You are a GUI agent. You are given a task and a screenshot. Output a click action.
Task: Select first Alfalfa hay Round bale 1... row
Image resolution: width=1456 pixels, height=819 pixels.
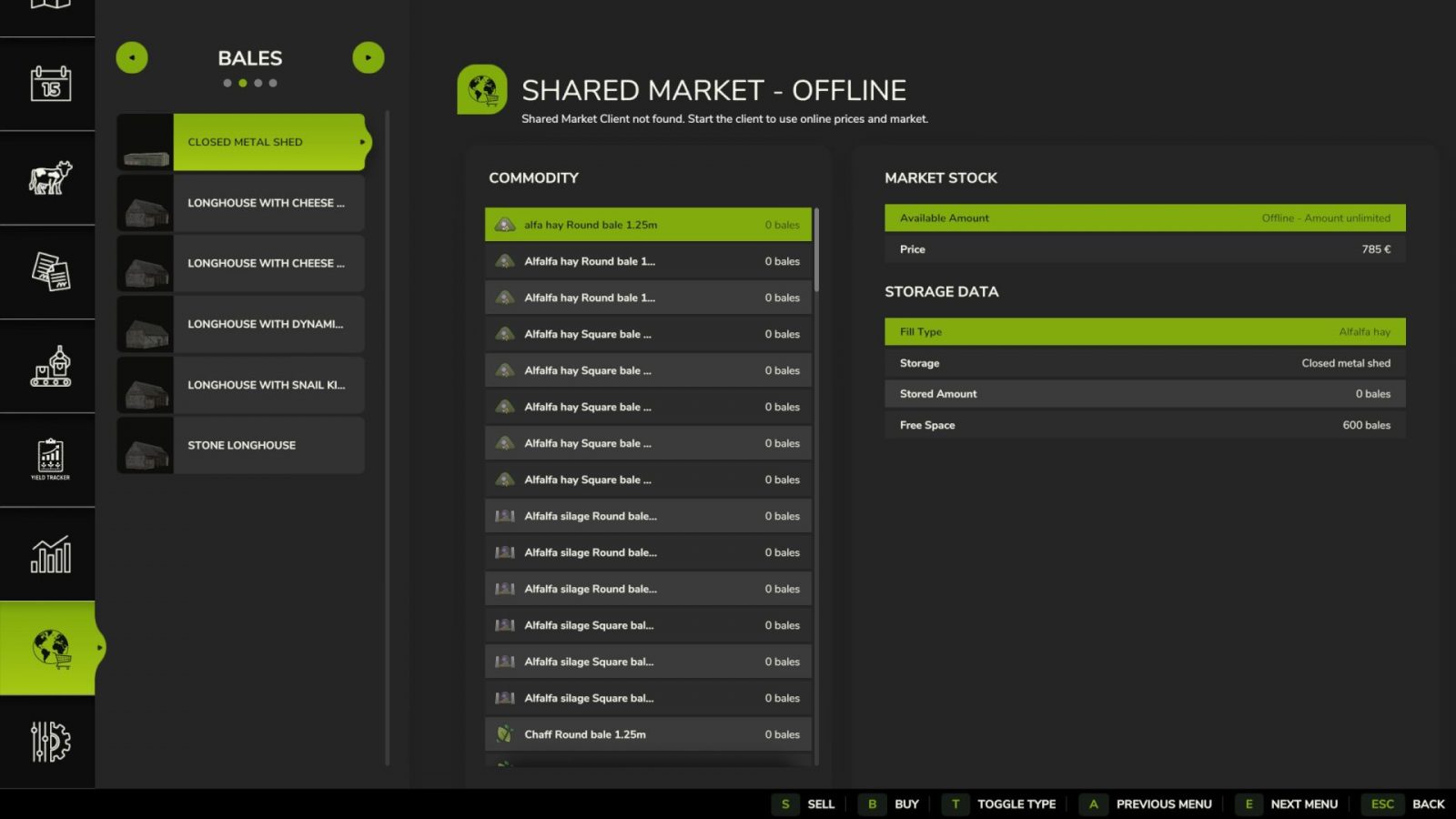point(648,261)
